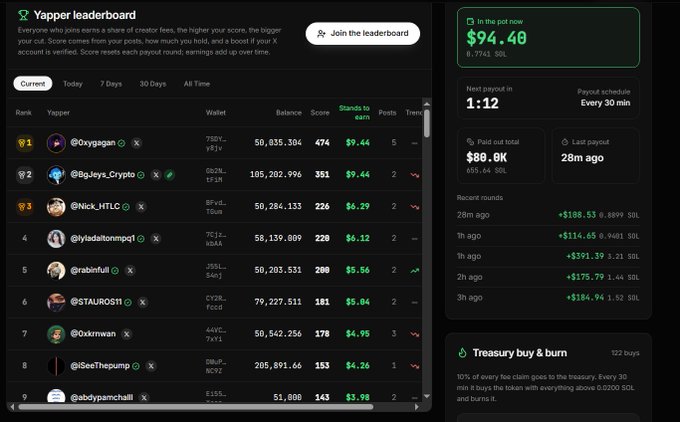Click the downward trend icon for @0xkrnwan

click(x=415, y=334)
